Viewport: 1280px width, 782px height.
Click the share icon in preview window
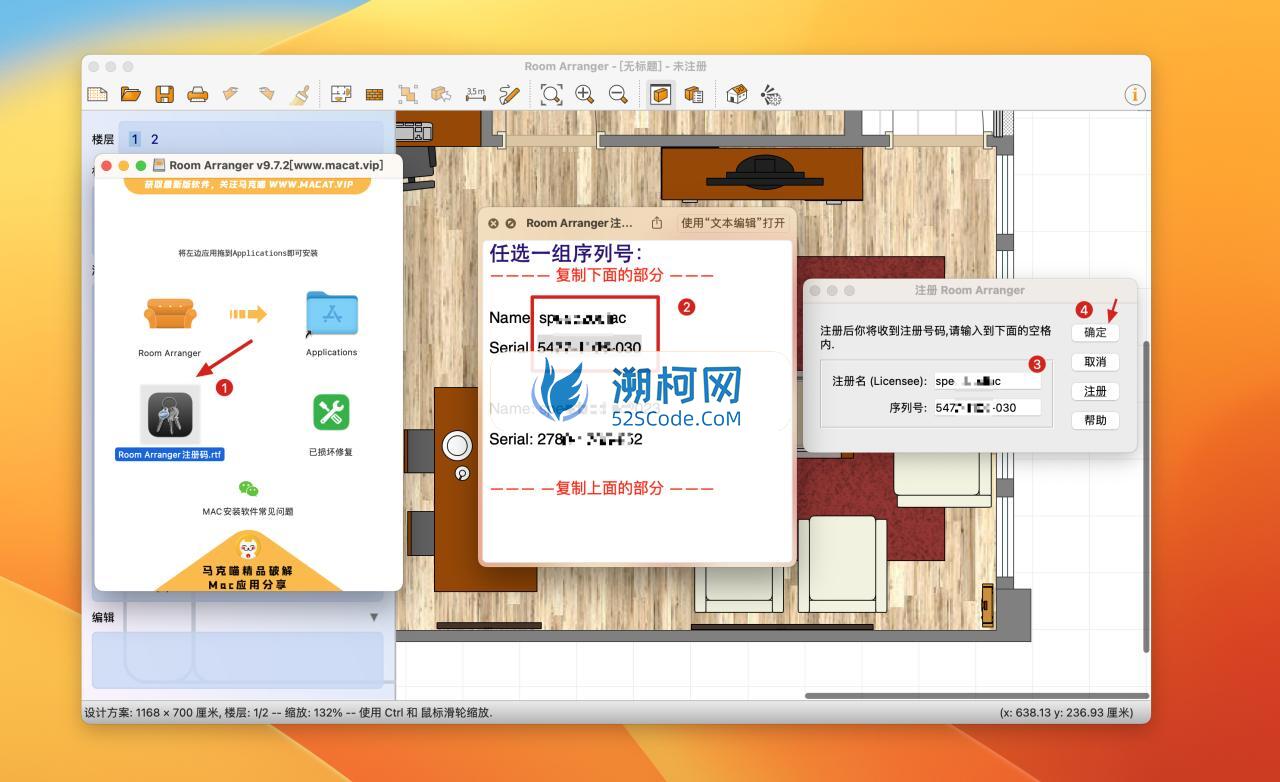657,223
